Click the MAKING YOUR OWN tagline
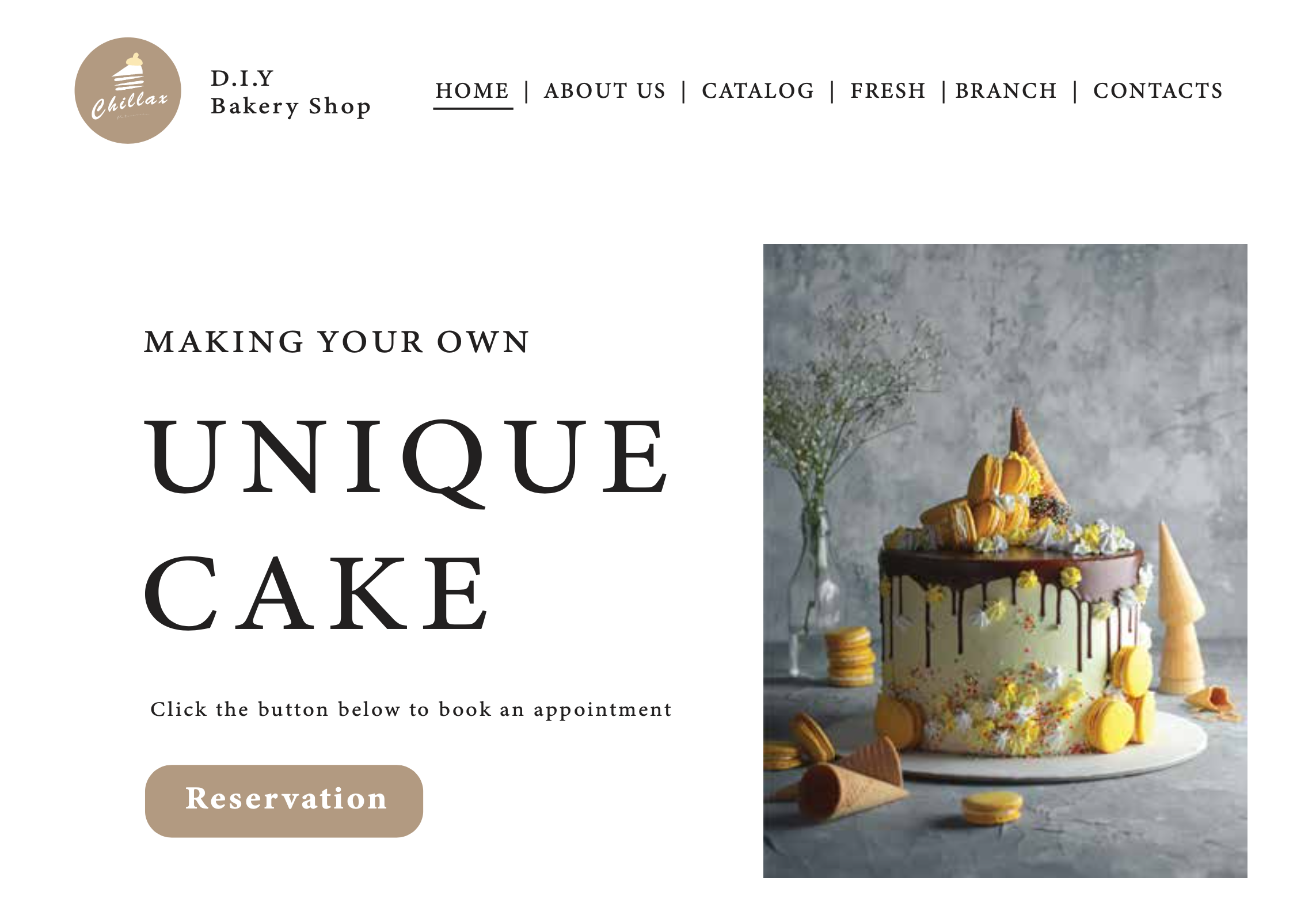Image resolution: width=1316 pixels, height=923 pixels. tap(336, 342)
